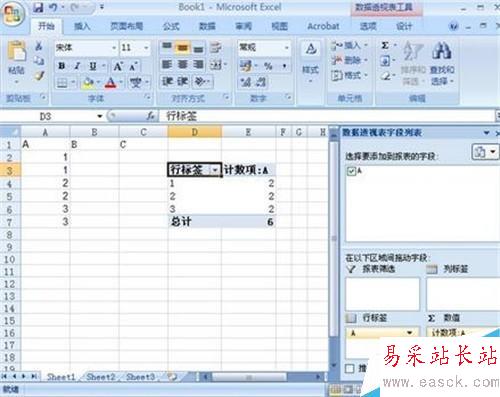Toggle the defer layout update checkbox
The image size is (500, 397).
350,368
